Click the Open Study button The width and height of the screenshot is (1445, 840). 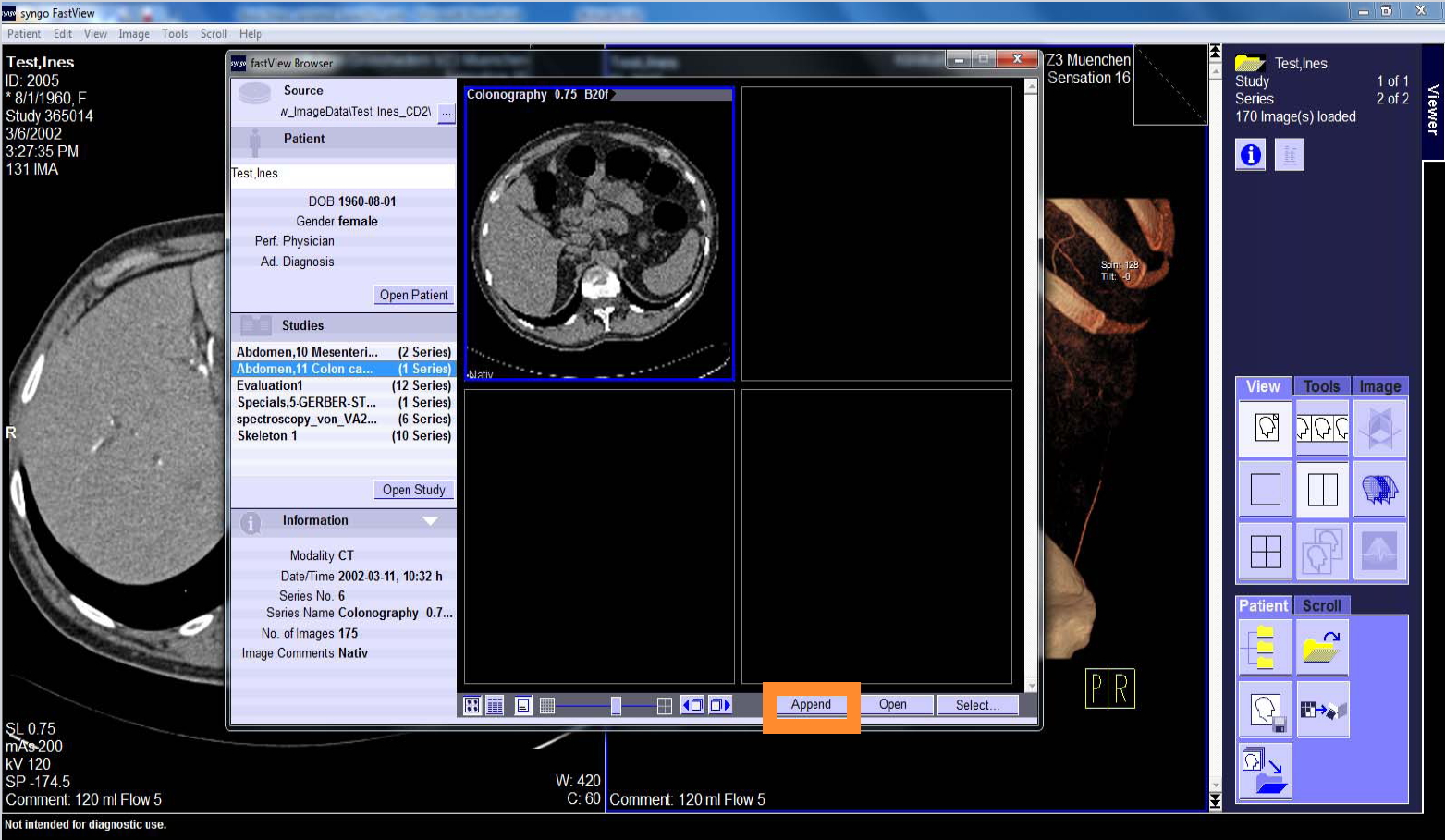tap(413, 490)
